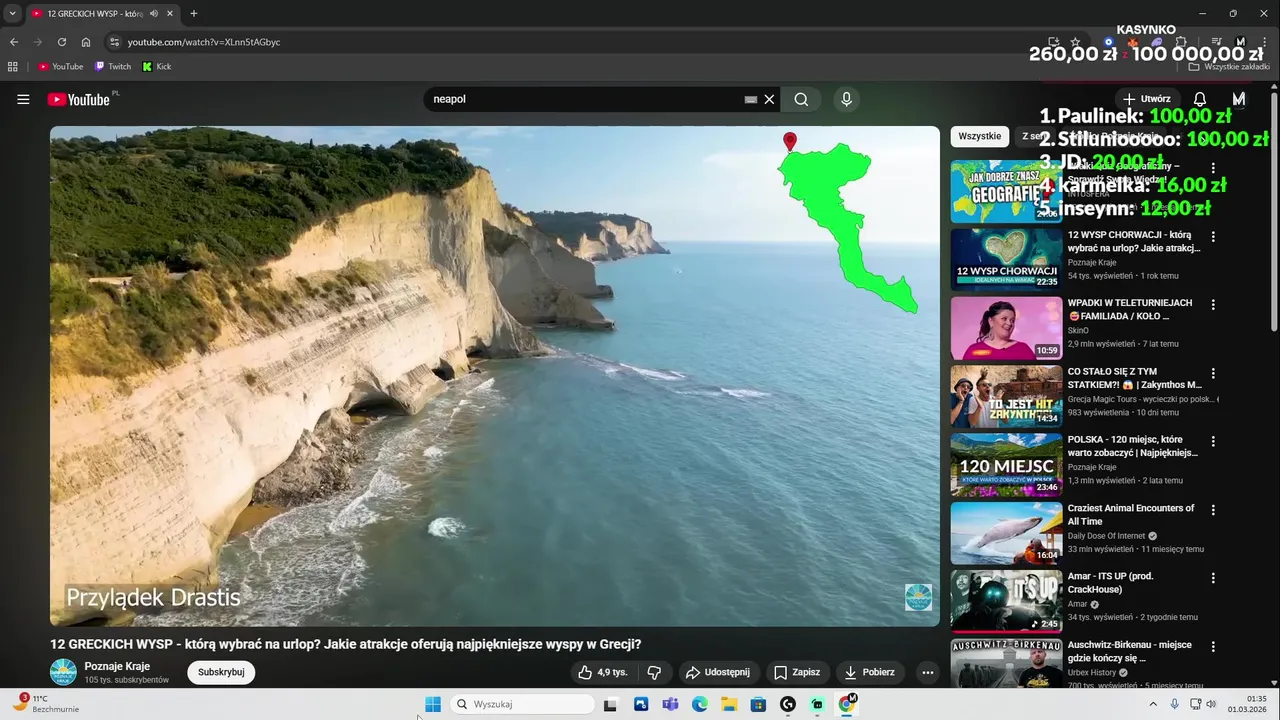The height and width of the screenshot is (720, 1280).
Task: Open 12 WYSP CHORWACJI video title link
Action: [1134, 241]
